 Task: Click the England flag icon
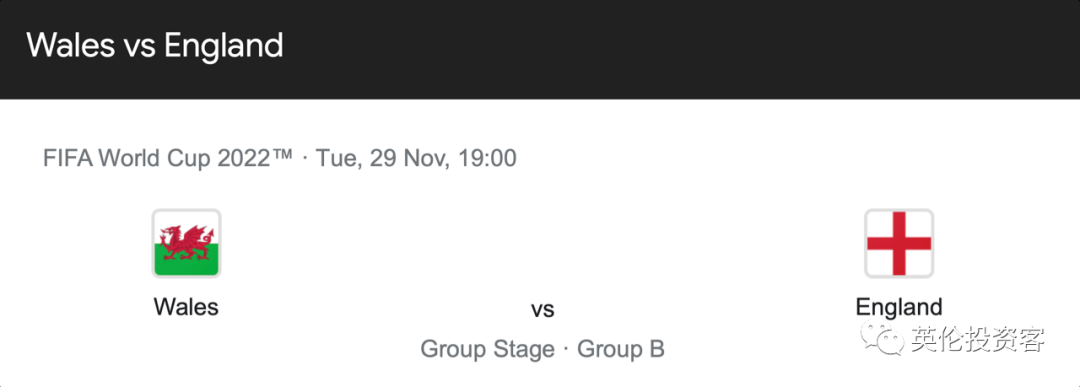click(x=899, y=243)
